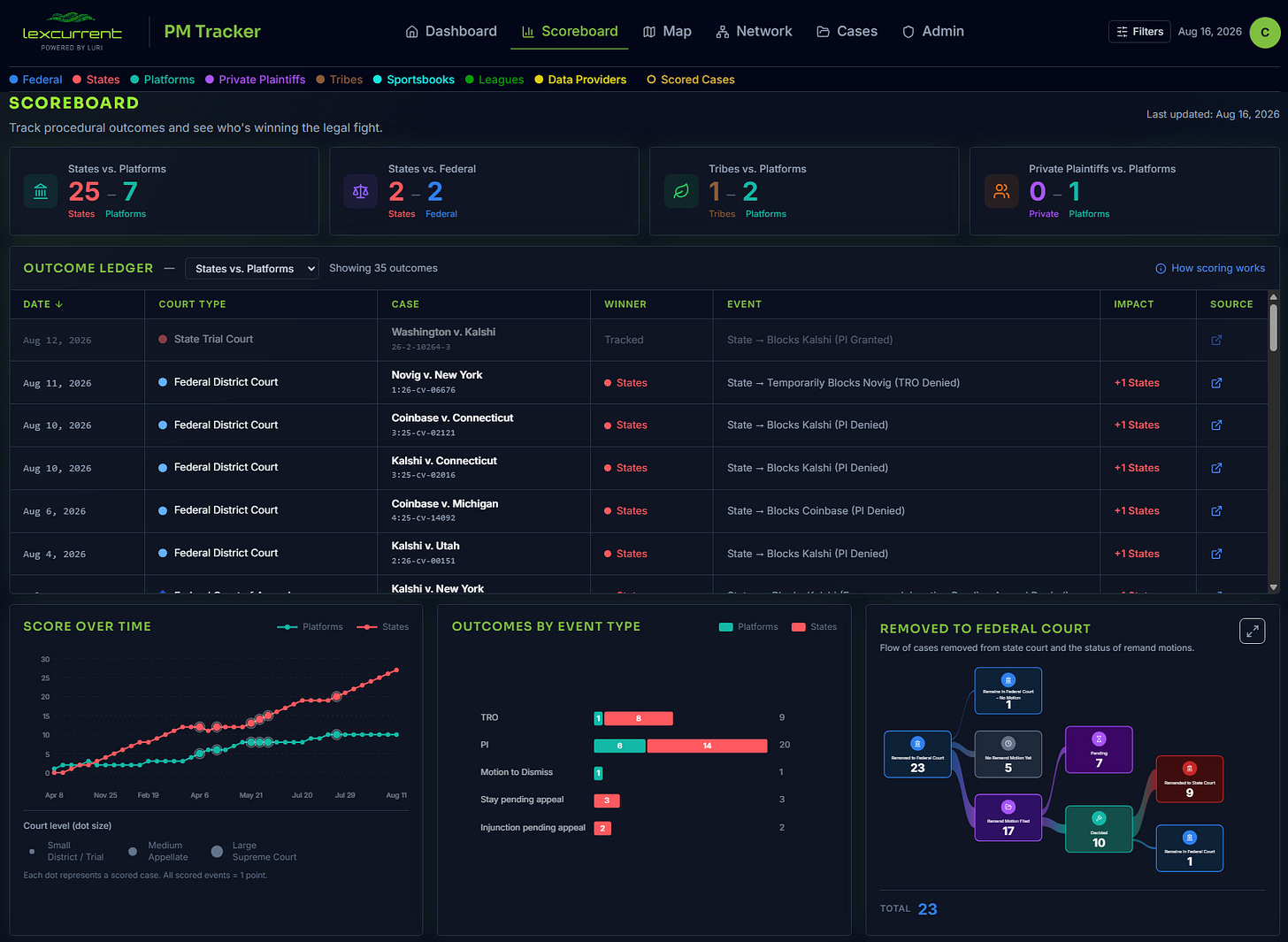Select the Washington v. Kalshi case
Screen dimensions: 1288x942
click(443, 333)
